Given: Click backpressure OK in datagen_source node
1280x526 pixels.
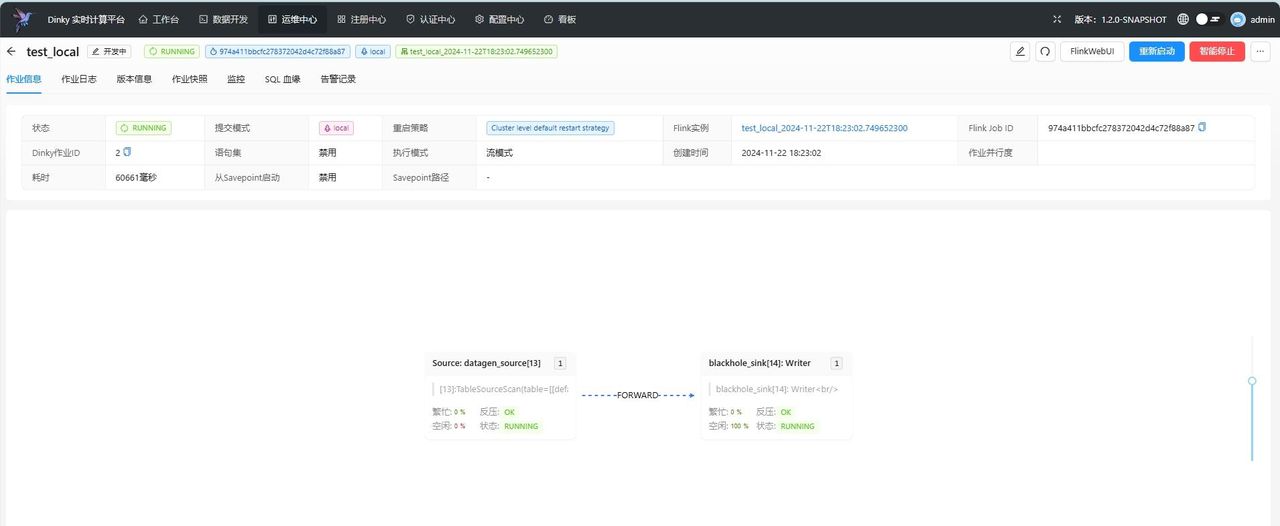Looking at the screenshot, I should coord(510,412).
